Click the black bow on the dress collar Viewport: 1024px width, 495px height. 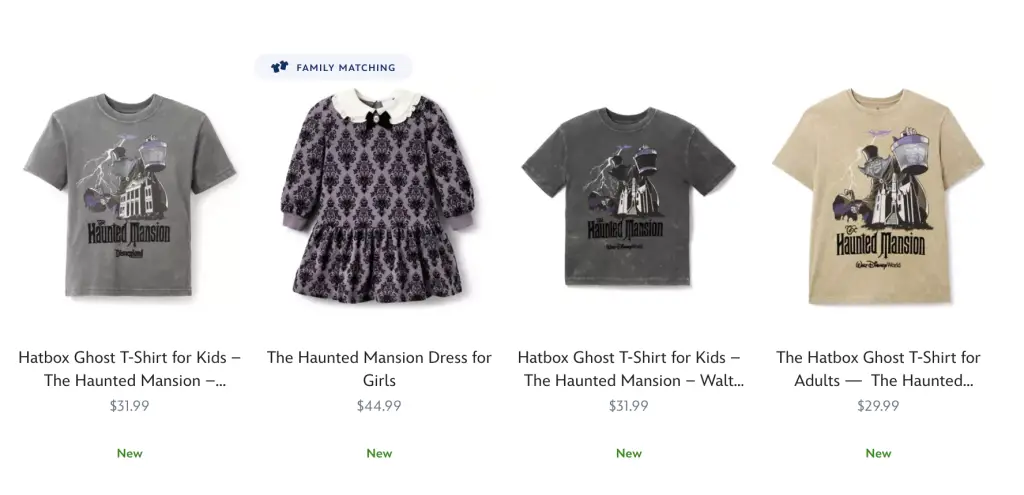click(376, 120)
